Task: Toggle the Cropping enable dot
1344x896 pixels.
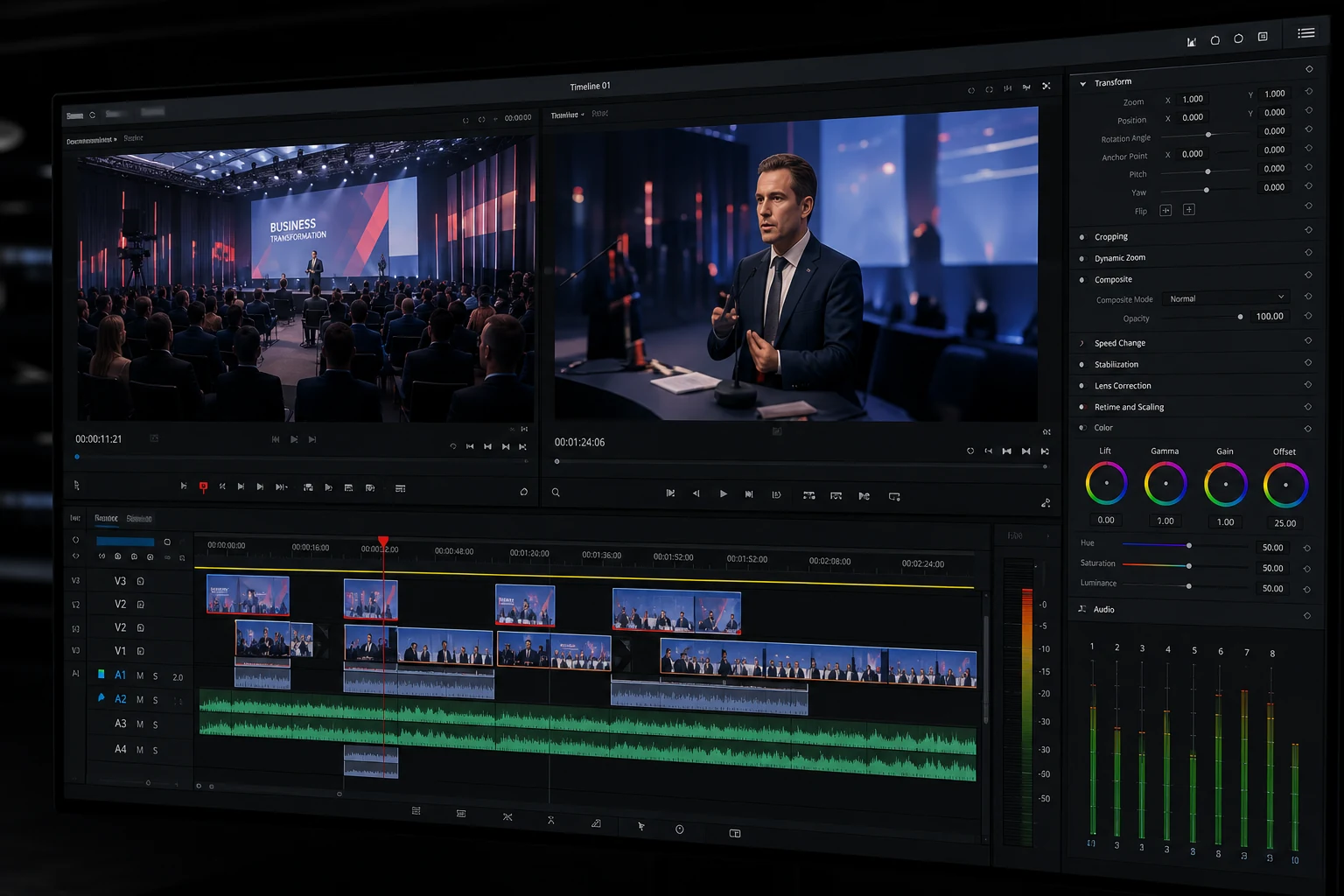Action: [x=1082, y=237]
